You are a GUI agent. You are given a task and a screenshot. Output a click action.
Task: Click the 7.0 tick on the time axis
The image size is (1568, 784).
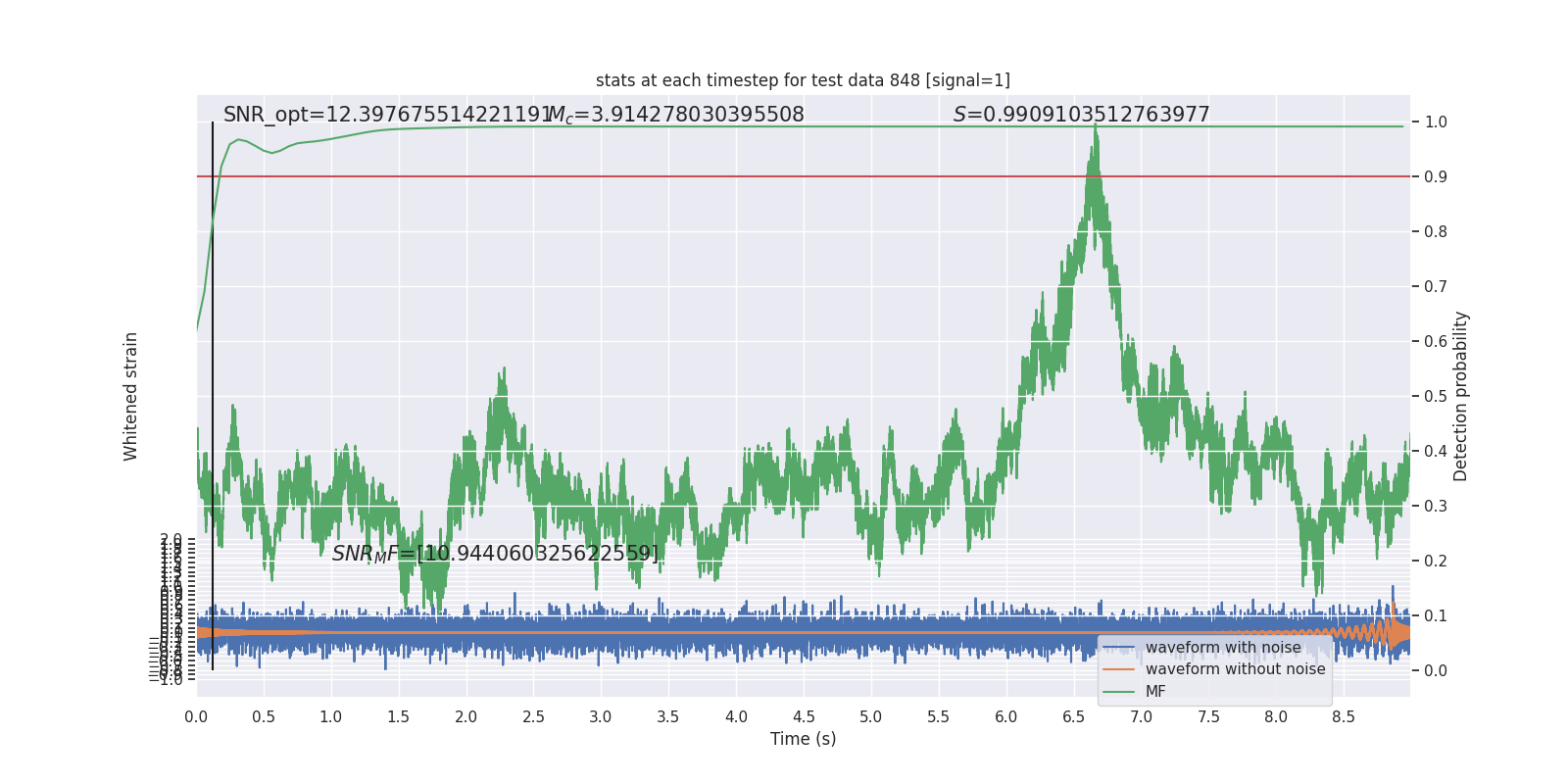(1142, 717)
